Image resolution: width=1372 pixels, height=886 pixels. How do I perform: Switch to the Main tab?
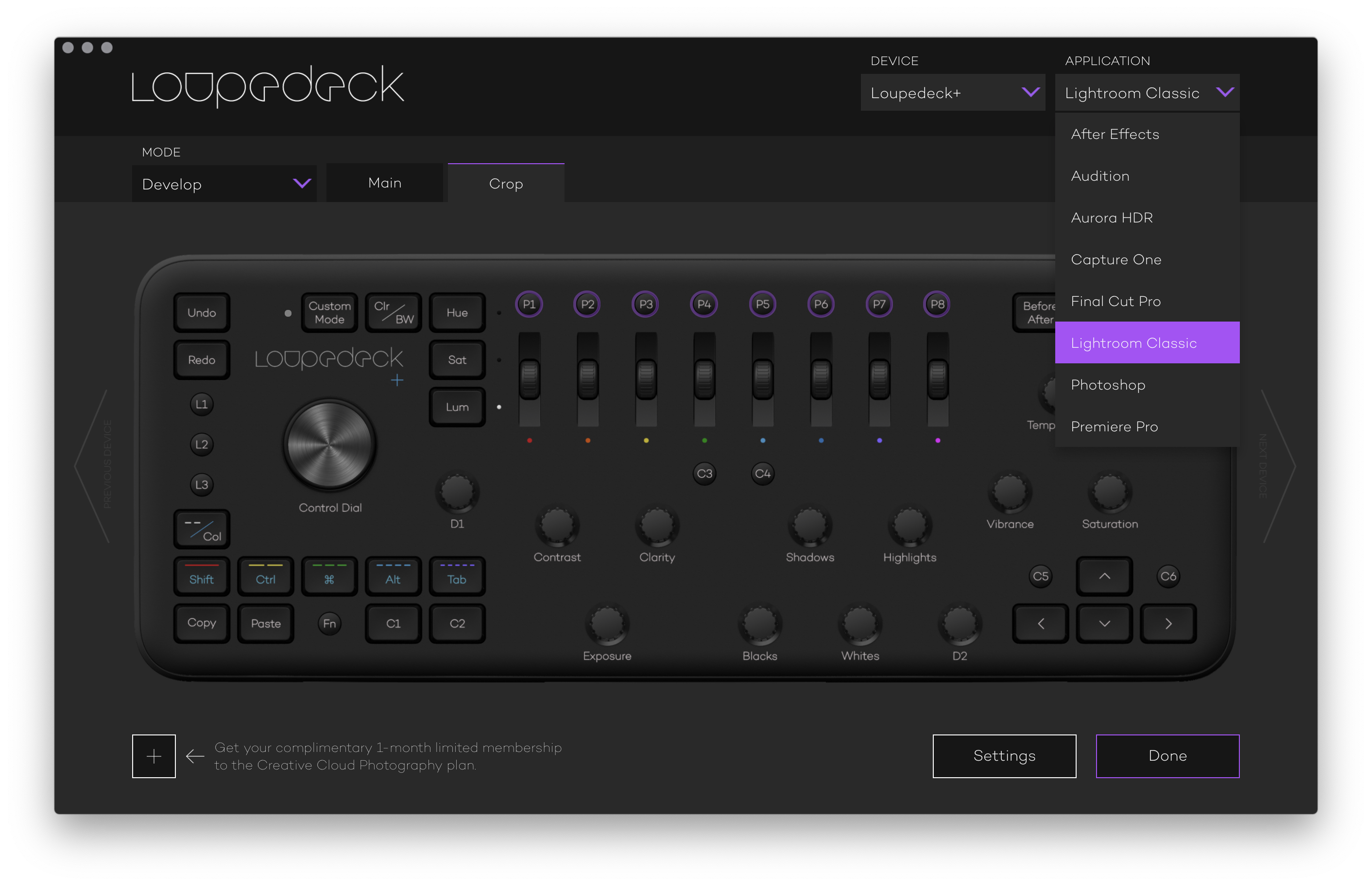(384, 183)
